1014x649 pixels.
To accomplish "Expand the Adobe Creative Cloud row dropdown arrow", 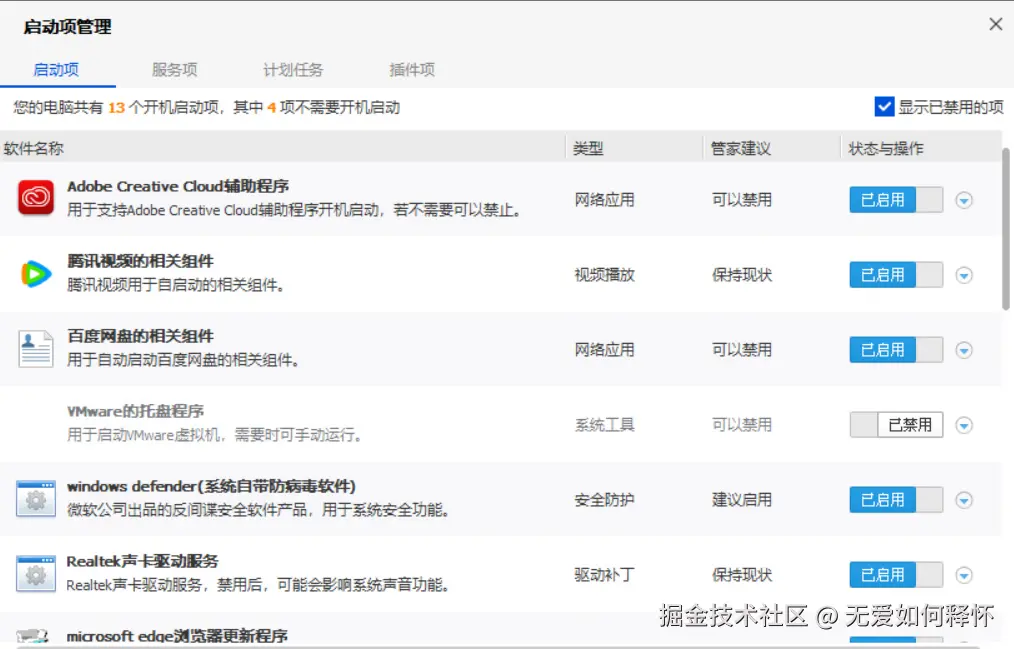I will (x=964, y=200).
